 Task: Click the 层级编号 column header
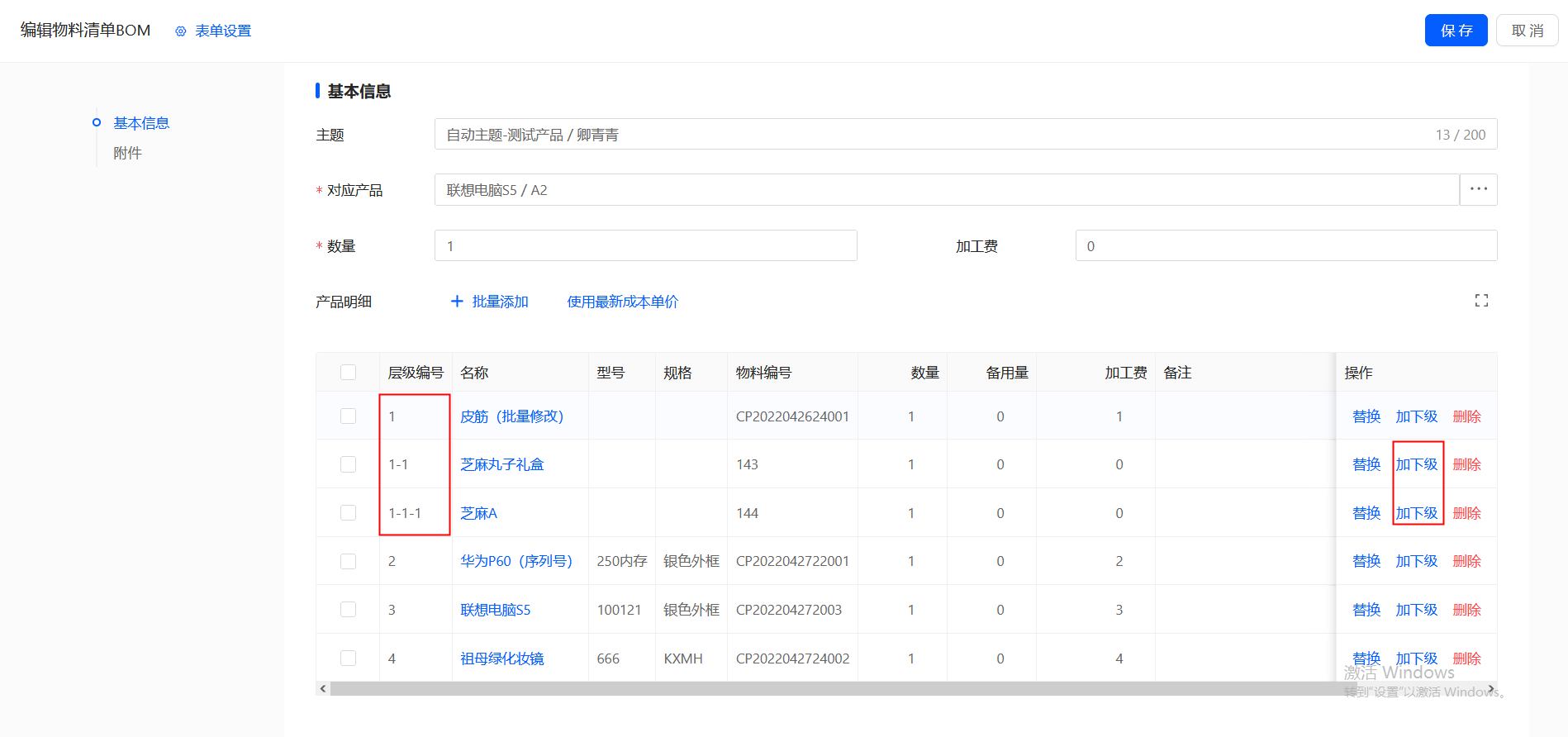[x=416, y=373]
